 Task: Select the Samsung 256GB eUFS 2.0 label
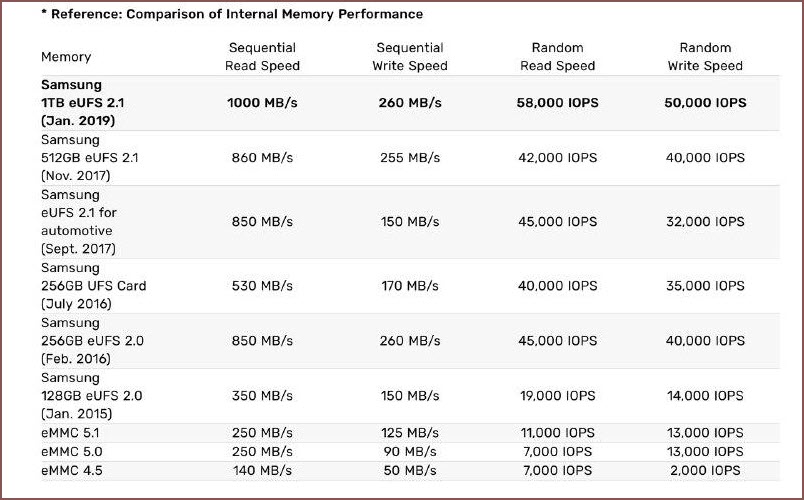point(92,341)
